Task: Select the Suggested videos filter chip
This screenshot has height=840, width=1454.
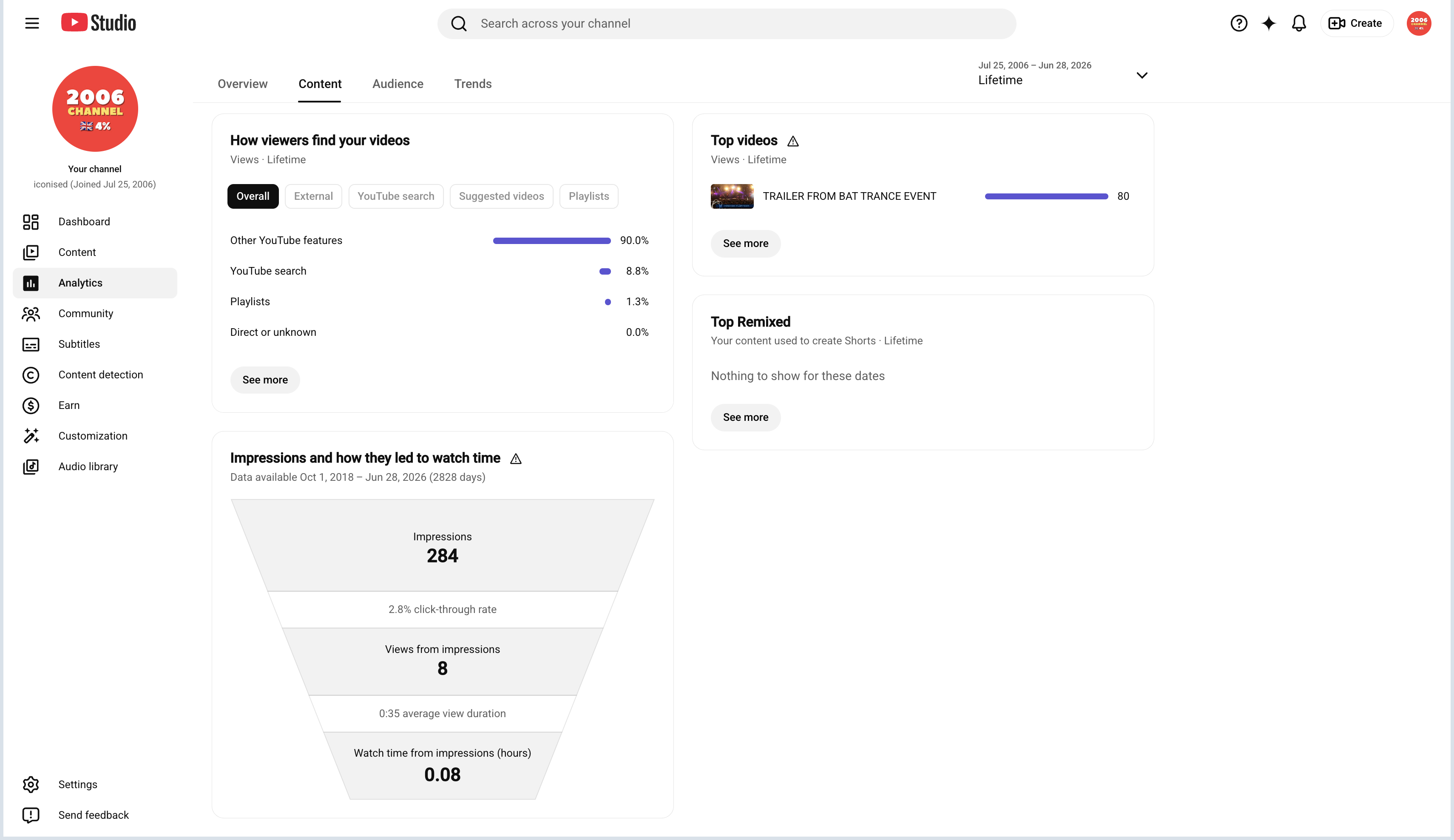Action: coord(501,196)
